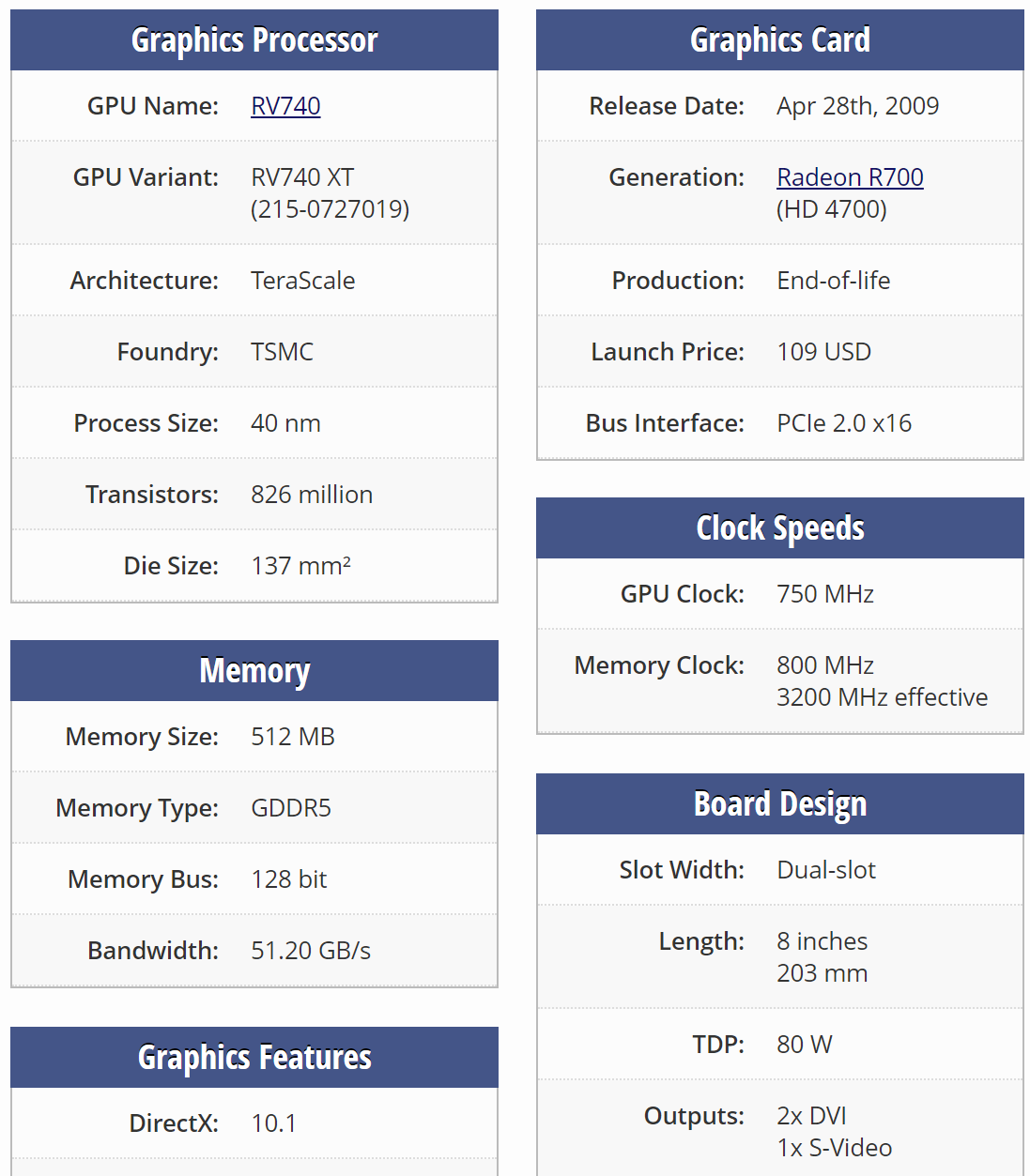Click the Release Date label
The height and width of the screenshot is (1176, 1030).
667,106
